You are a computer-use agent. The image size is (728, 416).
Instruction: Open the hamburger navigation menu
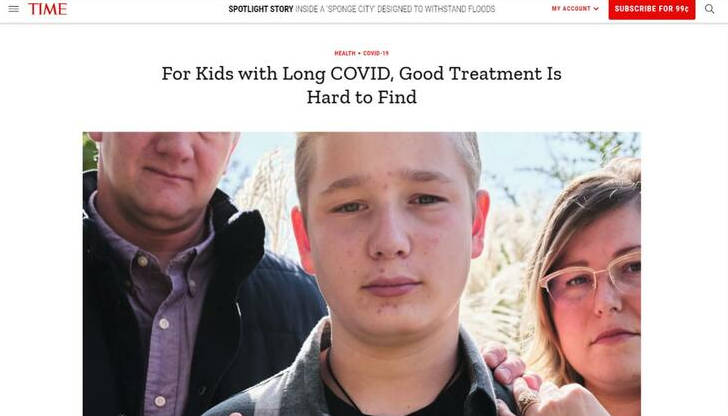pos(13,9)
